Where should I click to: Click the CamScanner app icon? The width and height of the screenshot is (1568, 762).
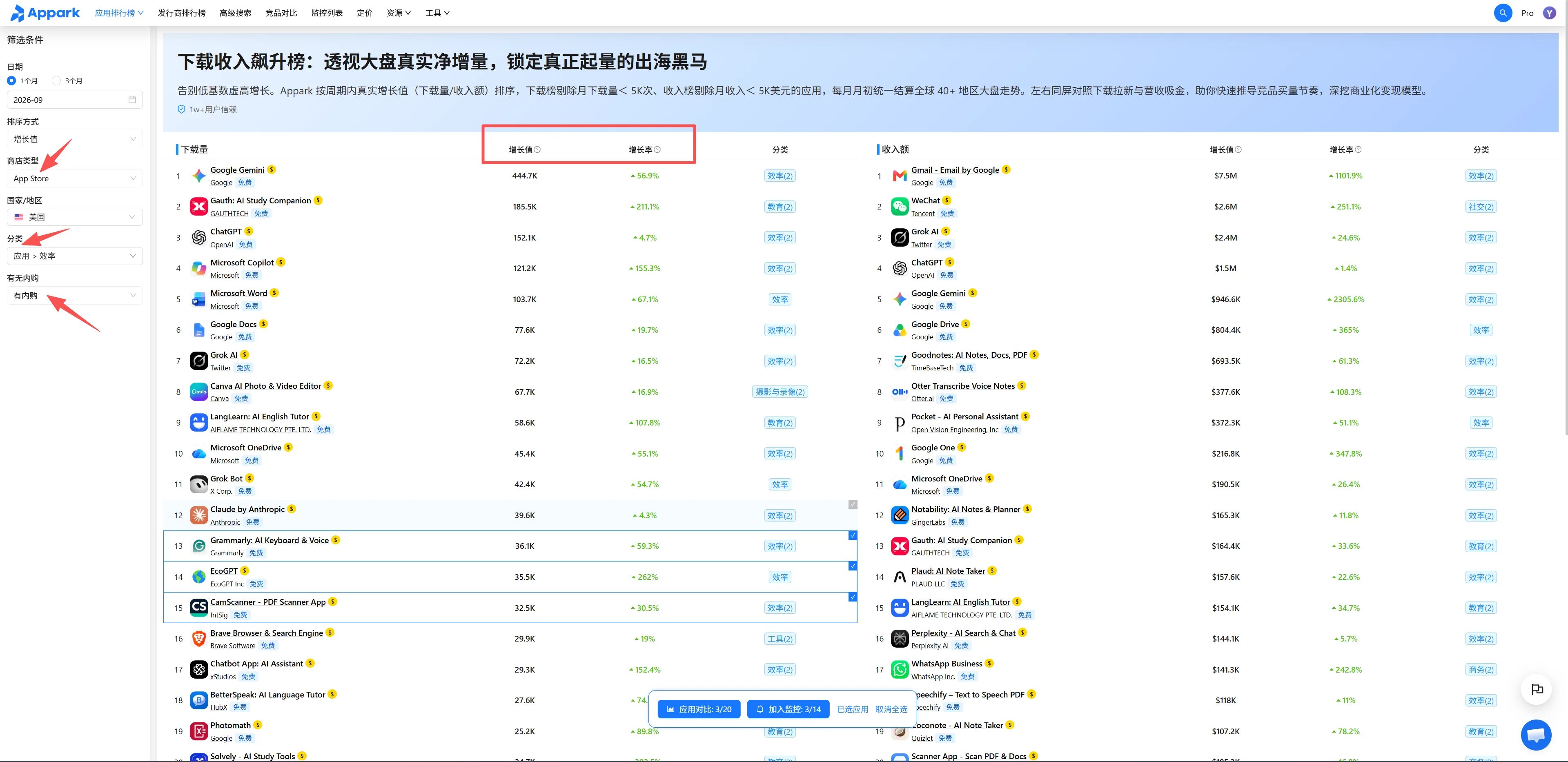199,607
